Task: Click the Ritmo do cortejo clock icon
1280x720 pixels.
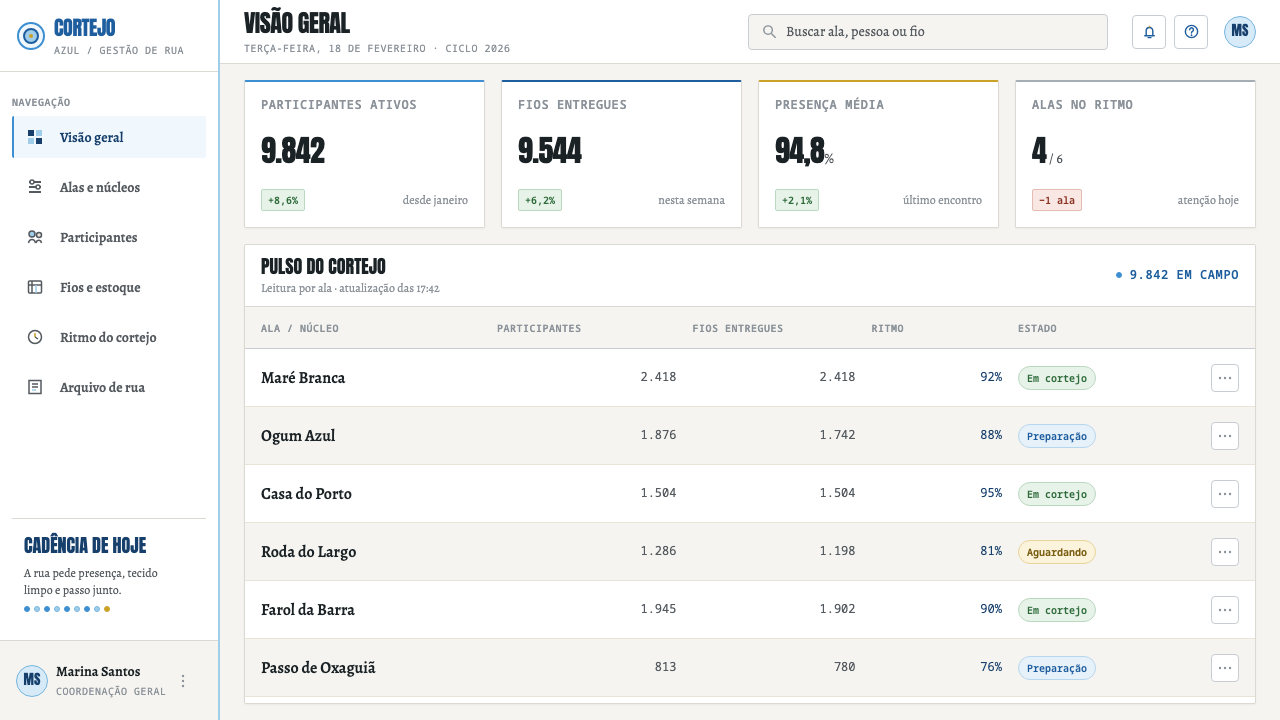Action: click(35, 337)
